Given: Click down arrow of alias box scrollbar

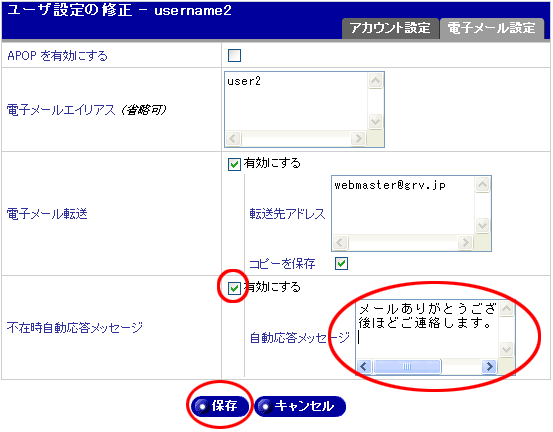Looking at the screenshot, I should tap(375, 122).
